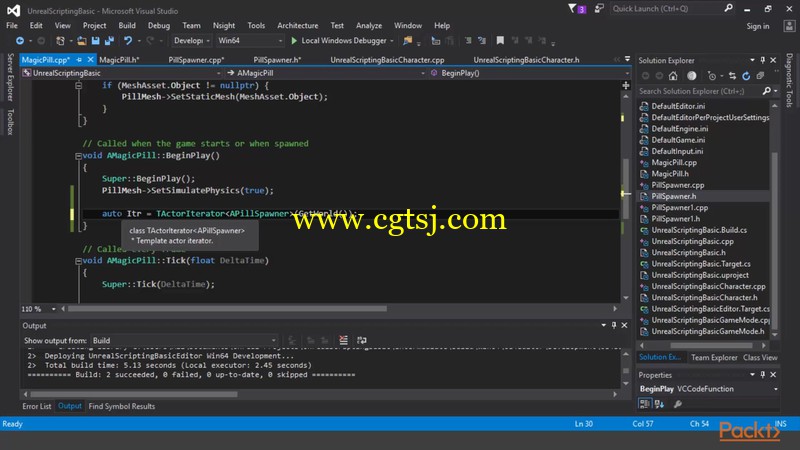Click the bookmark icon in toolbar

500,40
